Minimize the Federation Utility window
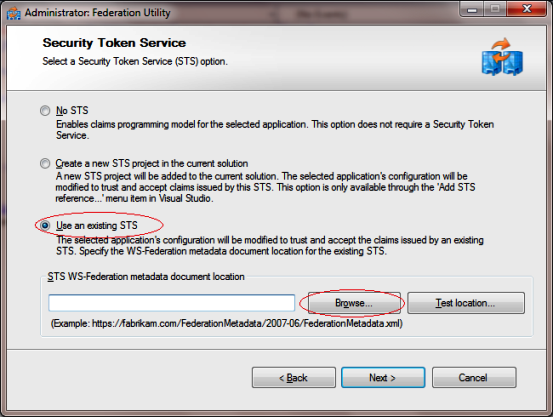 tap(472, 9)
